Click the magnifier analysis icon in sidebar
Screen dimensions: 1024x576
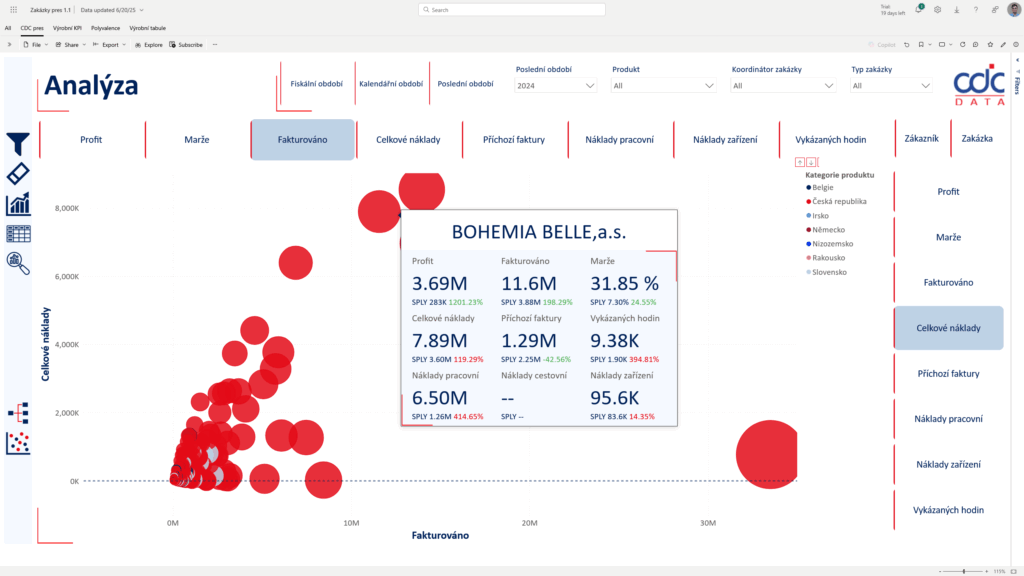tap(18, 263)
